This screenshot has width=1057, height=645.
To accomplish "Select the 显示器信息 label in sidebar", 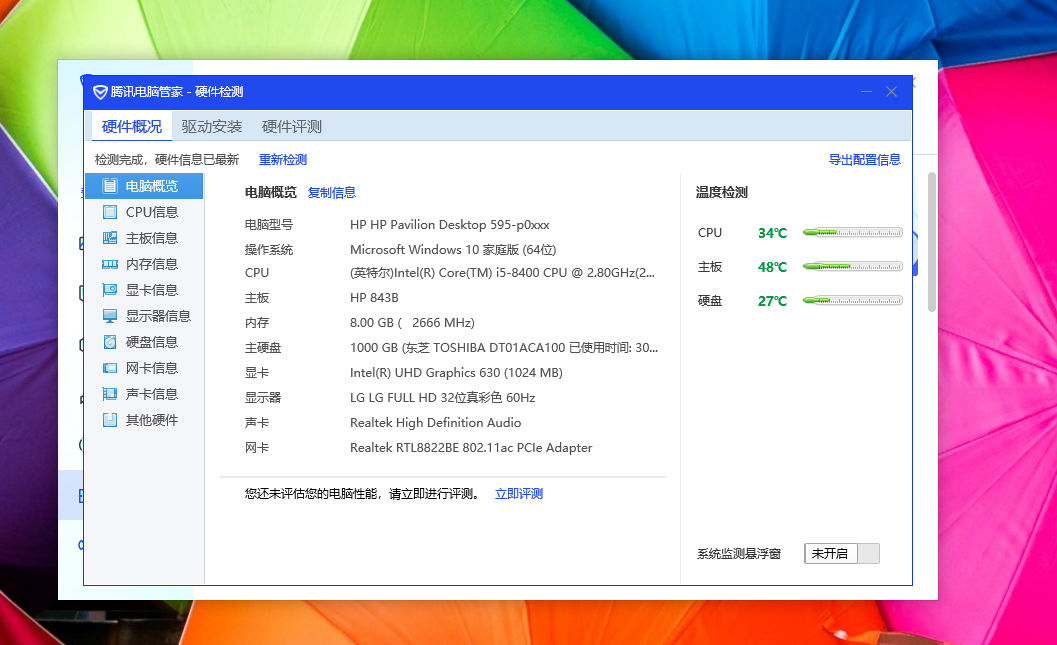I will [158, 316].
